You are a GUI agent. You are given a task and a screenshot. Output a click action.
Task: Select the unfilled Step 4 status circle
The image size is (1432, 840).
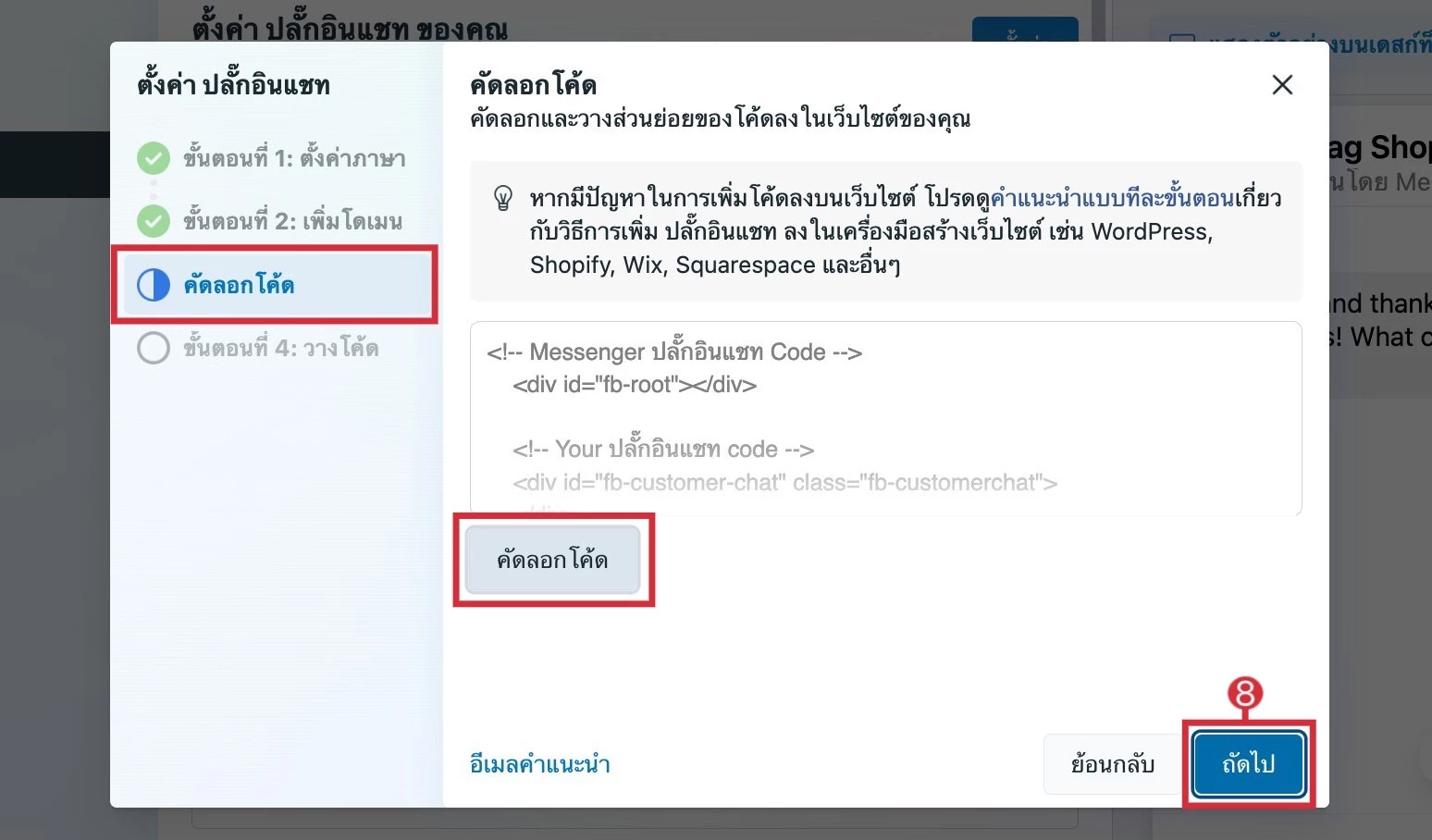point(154,348)
